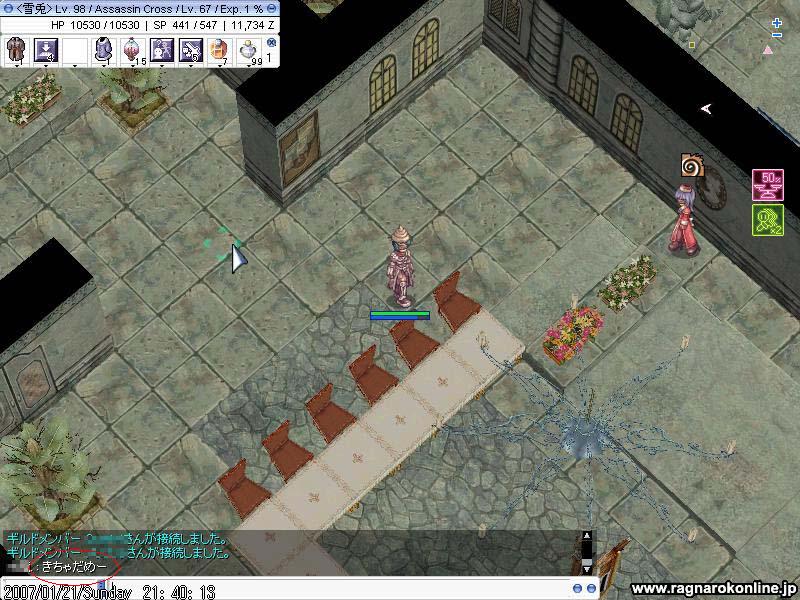Viewport: 800px width, 600px height.
Task: Talk to the red-dressed NPC by the wall
Action: click(x=684, y=219)
